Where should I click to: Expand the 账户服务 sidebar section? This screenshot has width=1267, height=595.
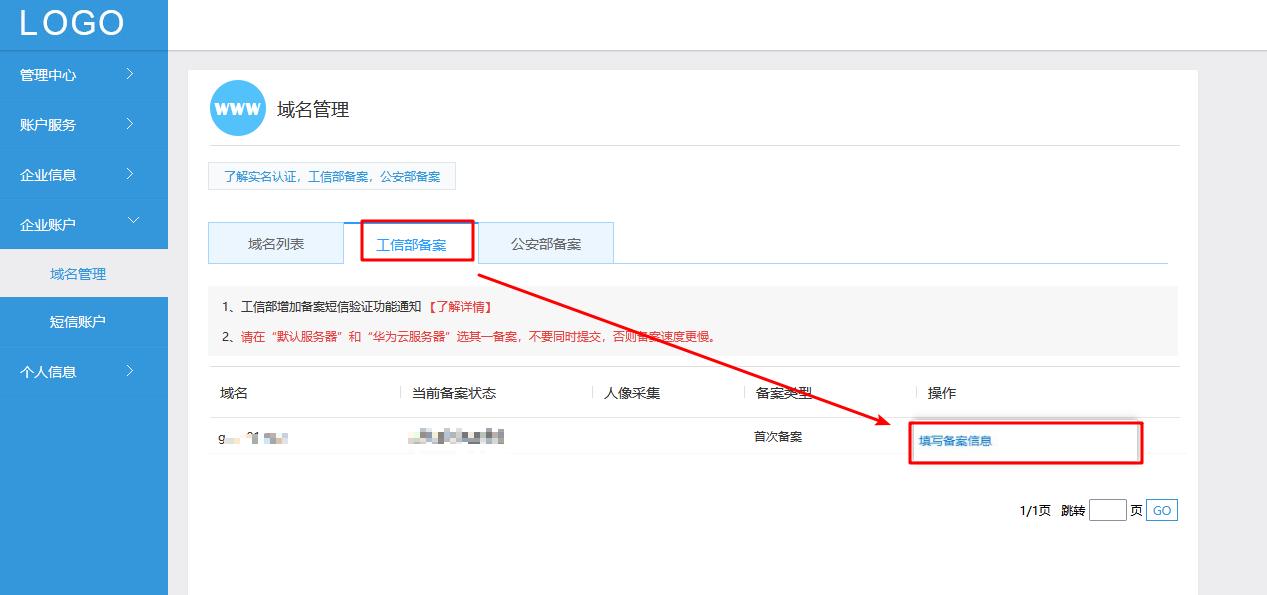click(x=62, y=124)
